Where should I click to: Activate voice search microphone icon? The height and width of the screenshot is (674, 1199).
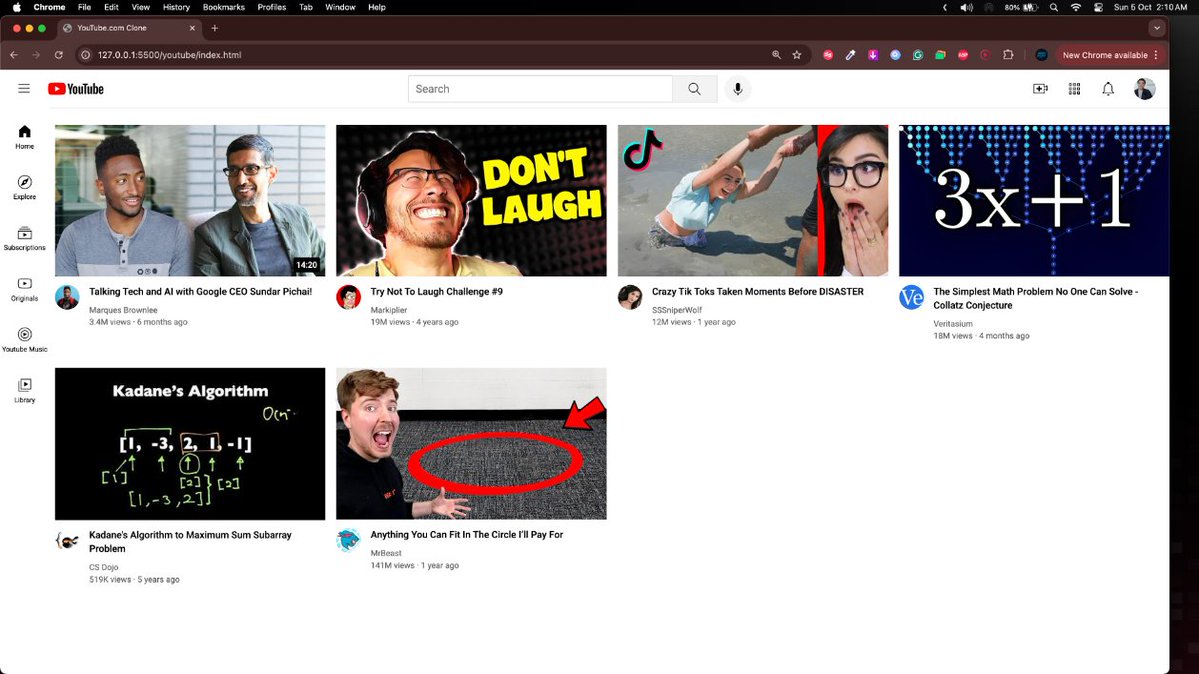[x=737, y=89]
